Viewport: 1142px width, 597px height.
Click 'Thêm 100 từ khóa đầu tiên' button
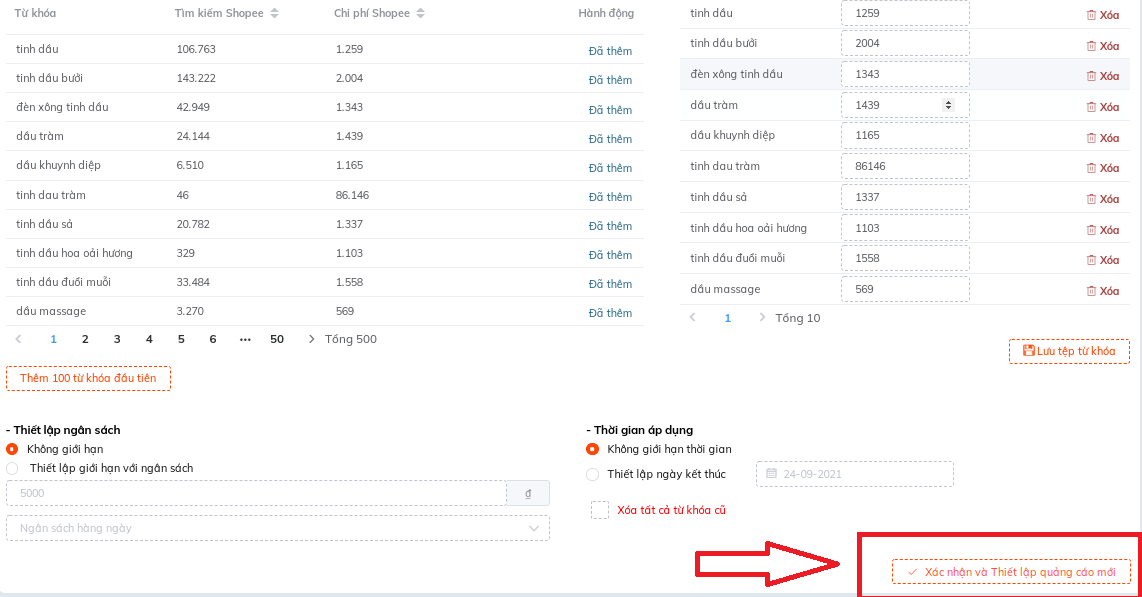pos(88,378)
